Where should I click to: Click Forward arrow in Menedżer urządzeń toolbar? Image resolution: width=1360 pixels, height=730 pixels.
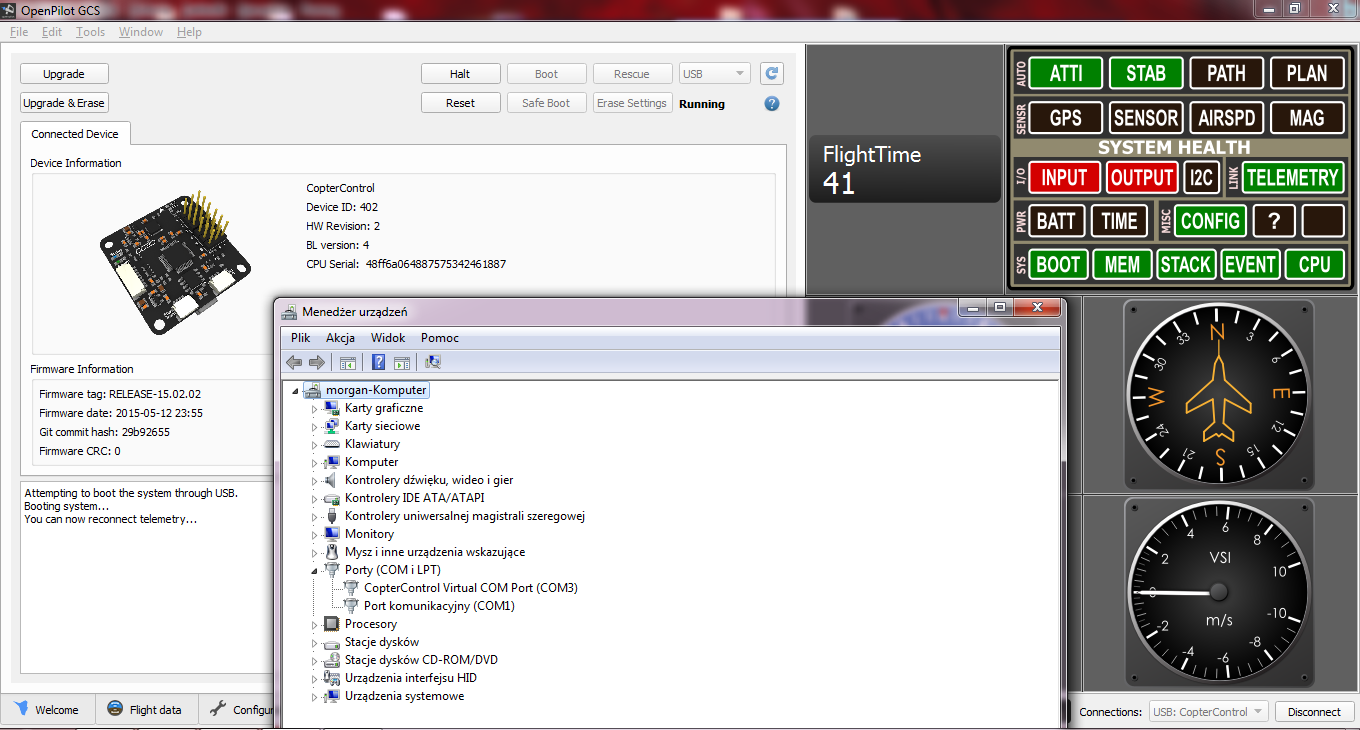tap(316, 362)
